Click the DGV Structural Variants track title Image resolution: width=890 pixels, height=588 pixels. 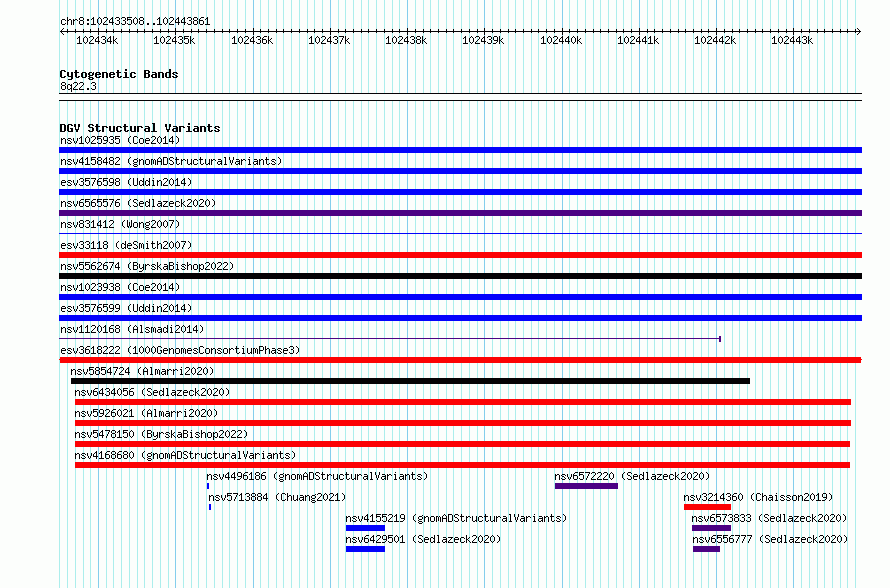click(x=140, y=128)
